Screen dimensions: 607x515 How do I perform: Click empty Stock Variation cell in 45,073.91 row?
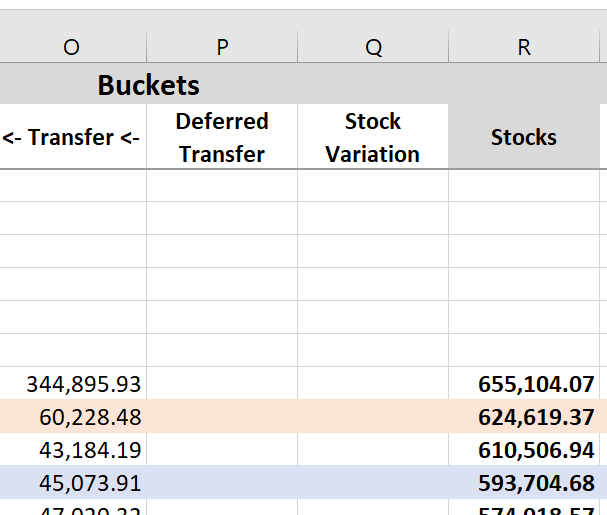pyautogui.click(x=373, y=482)
